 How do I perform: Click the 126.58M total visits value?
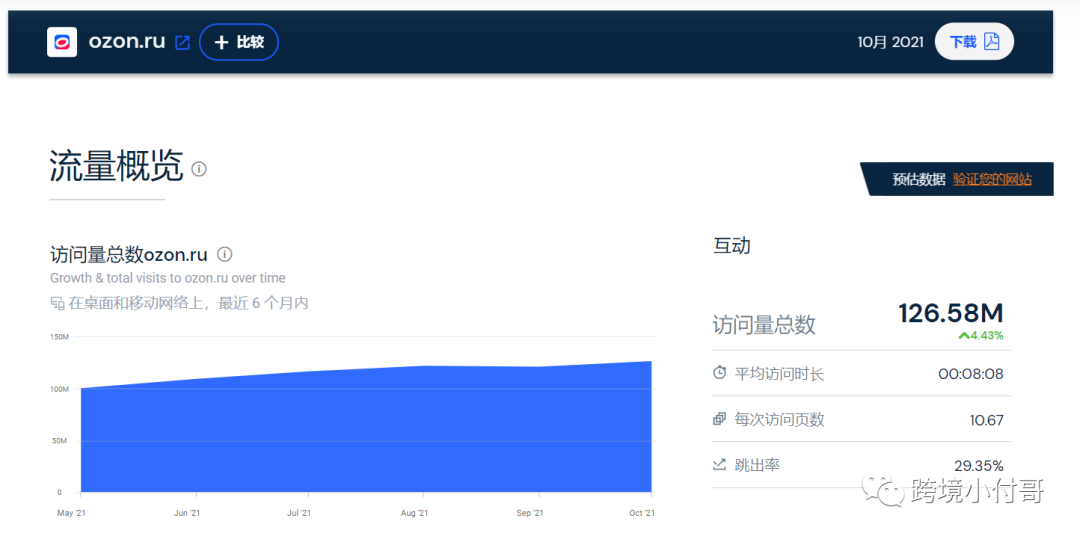point(951,313)
